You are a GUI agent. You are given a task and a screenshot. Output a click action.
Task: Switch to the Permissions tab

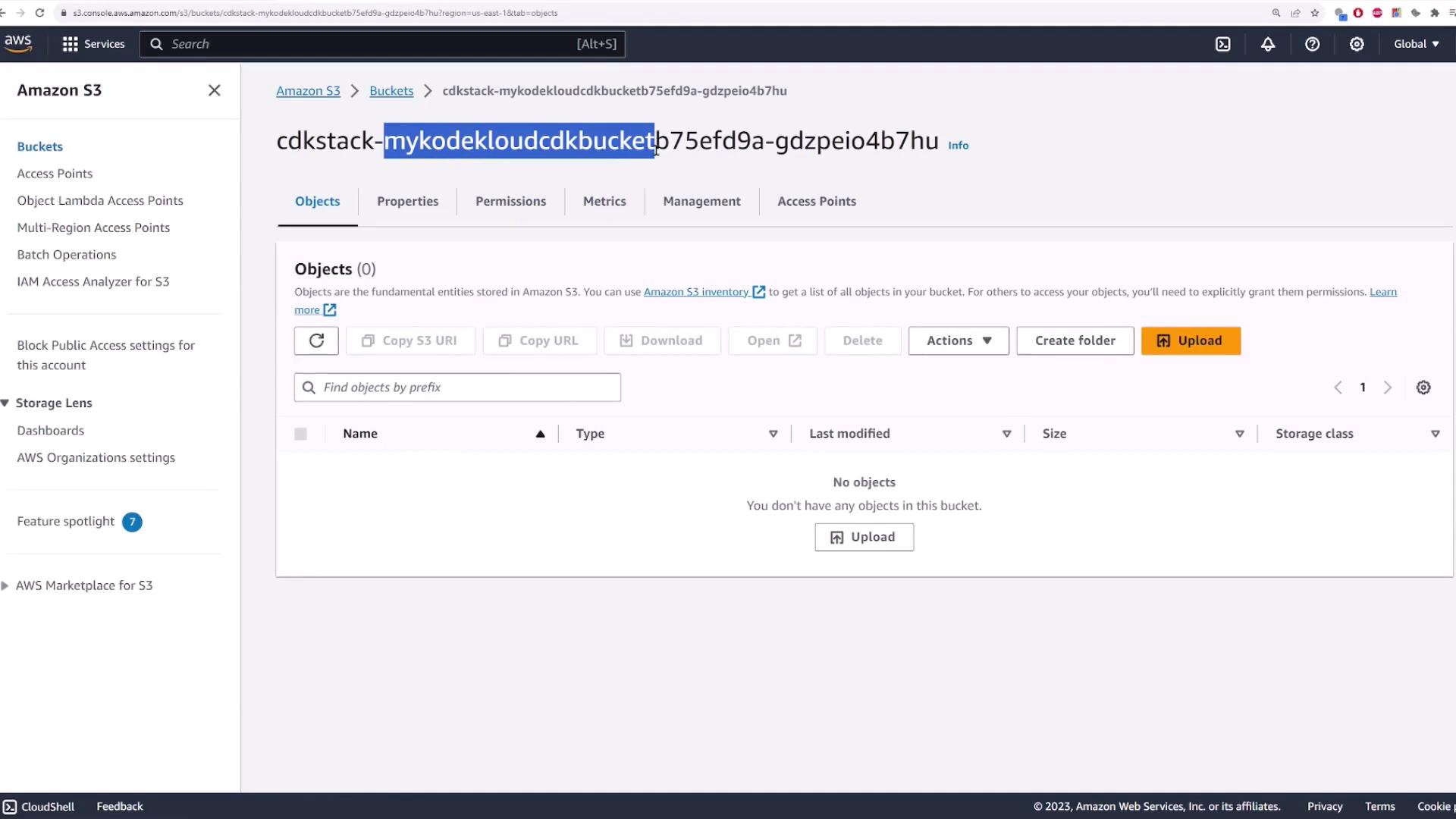coord(510,201)
